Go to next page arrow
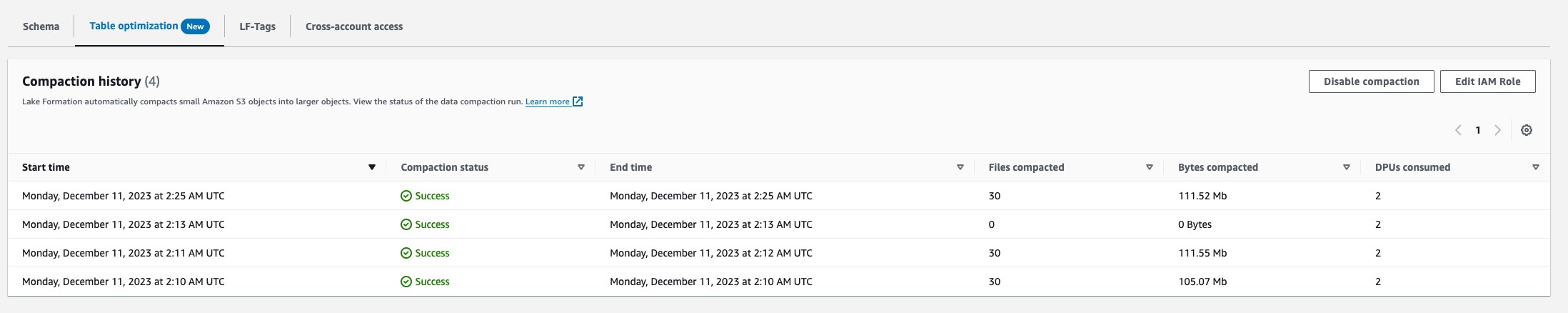1568x313 pixels. 1497,130
